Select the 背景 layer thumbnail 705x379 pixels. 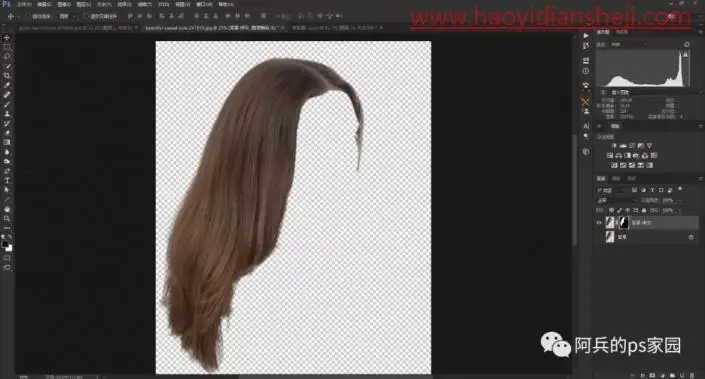click(610, 237)
